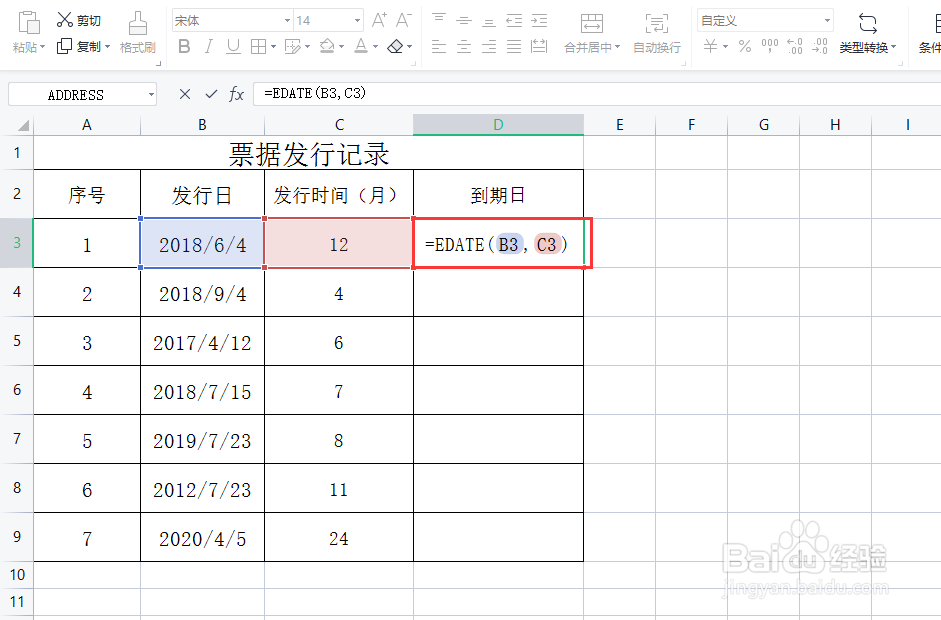Screen dimensions: 941x620
Task: Expand the font color dropdown arrow
Action: [375, 47]
